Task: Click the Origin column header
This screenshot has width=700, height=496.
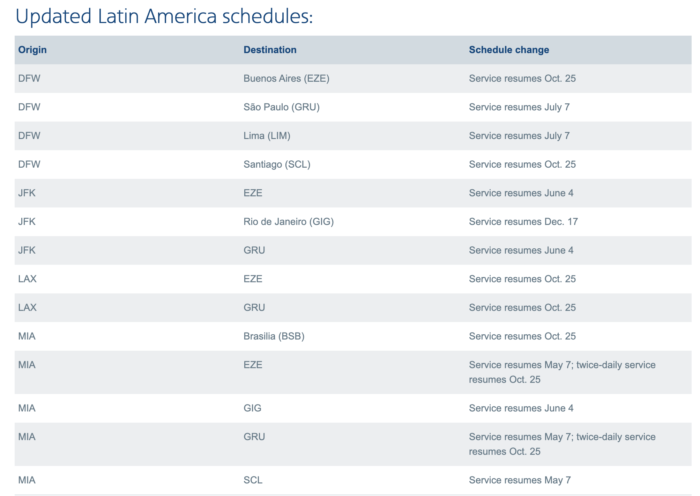Action: tap(32, 50)
